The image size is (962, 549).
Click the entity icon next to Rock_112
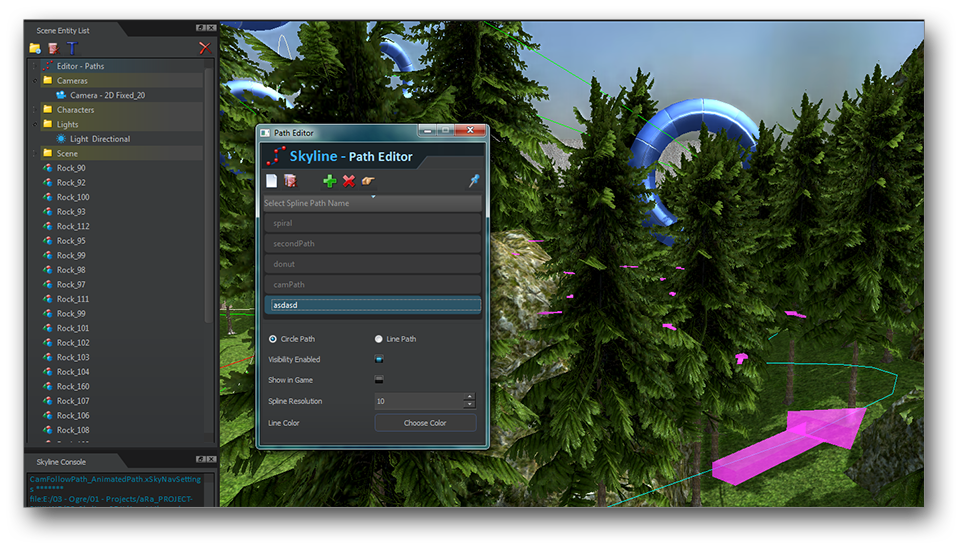coord(48,226)
